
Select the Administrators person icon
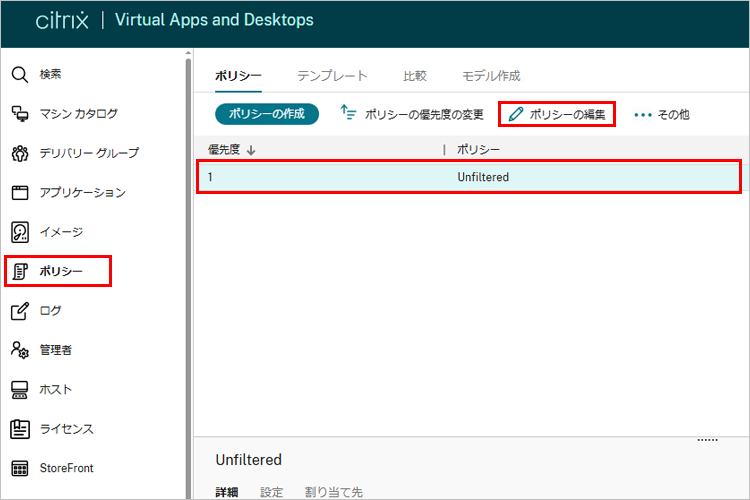coord(20,350)
